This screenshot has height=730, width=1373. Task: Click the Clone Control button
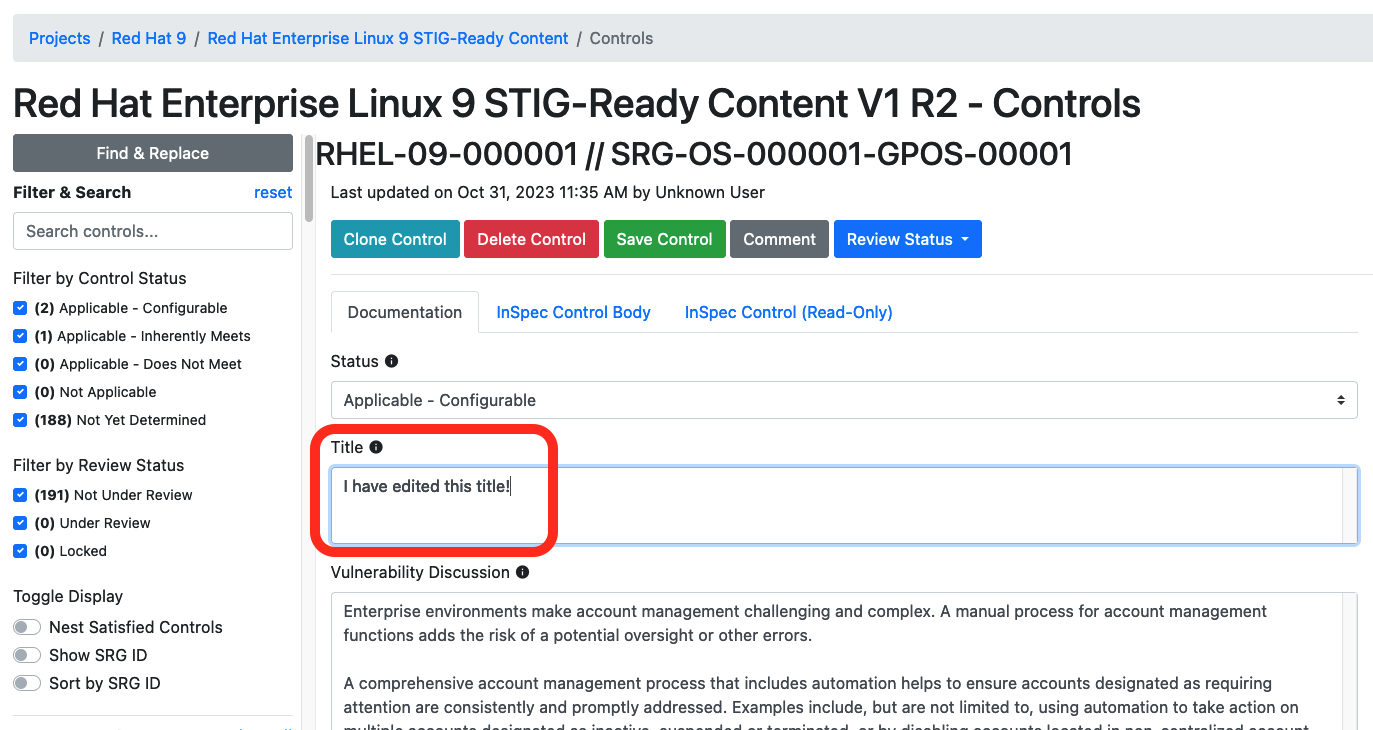(395, 239)
